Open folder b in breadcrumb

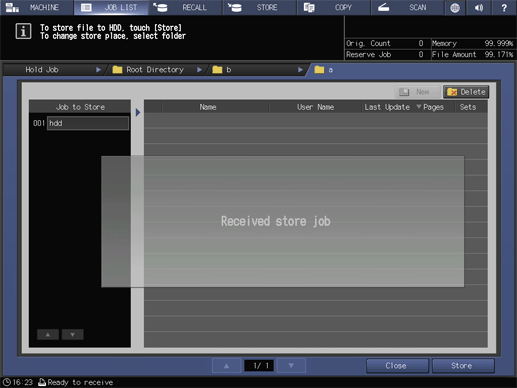tap(229, 70)
